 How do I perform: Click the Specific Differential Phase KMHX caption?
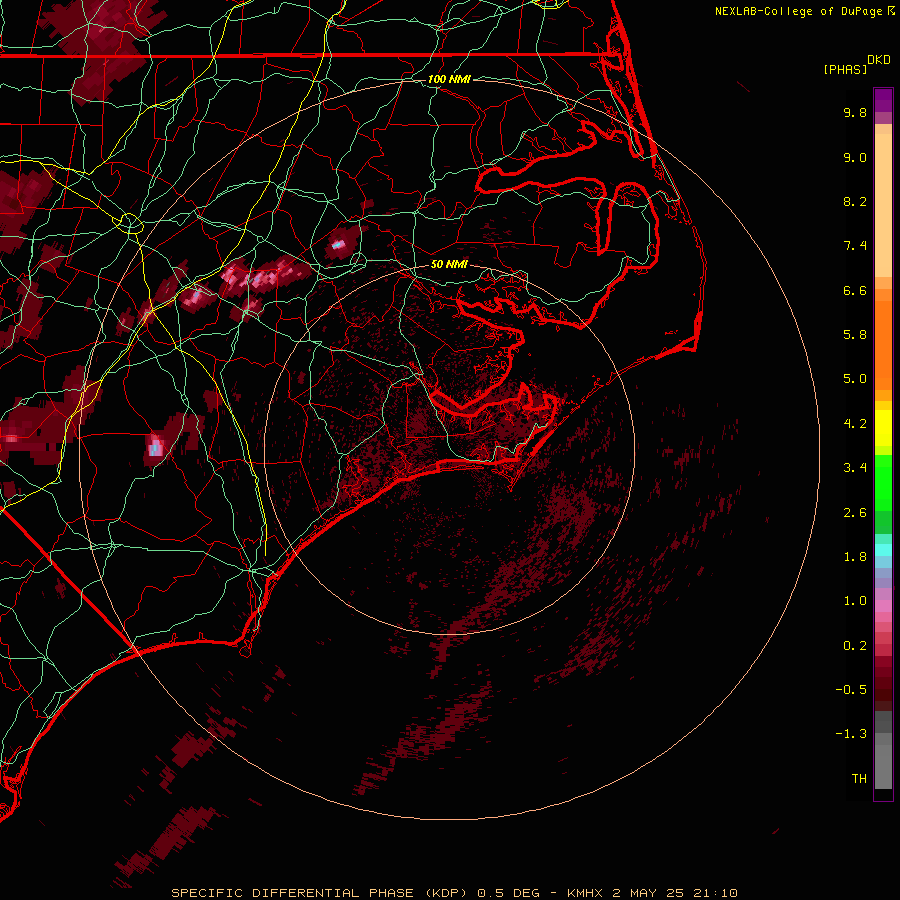[454, 893]
